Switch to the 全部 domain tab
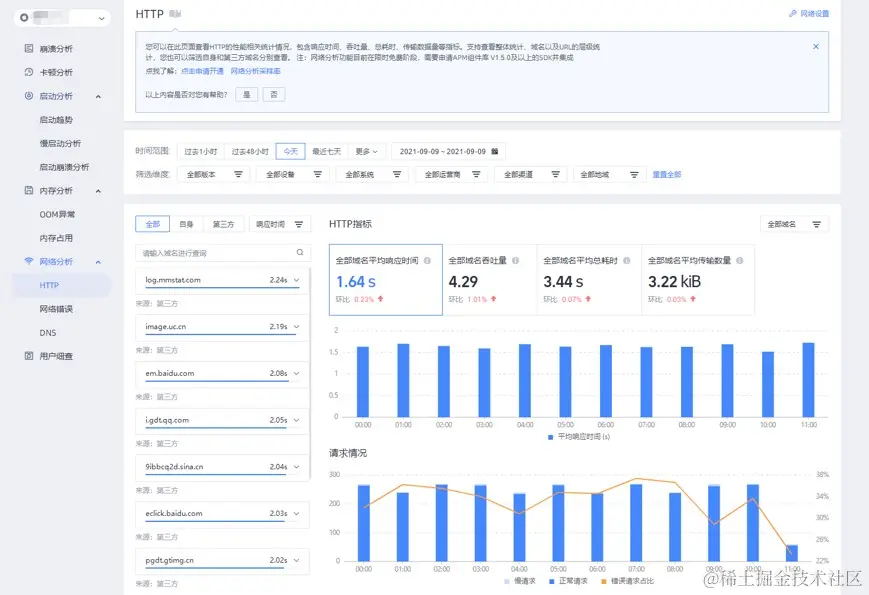The image size is (869, 595). (x=152, y=224)
